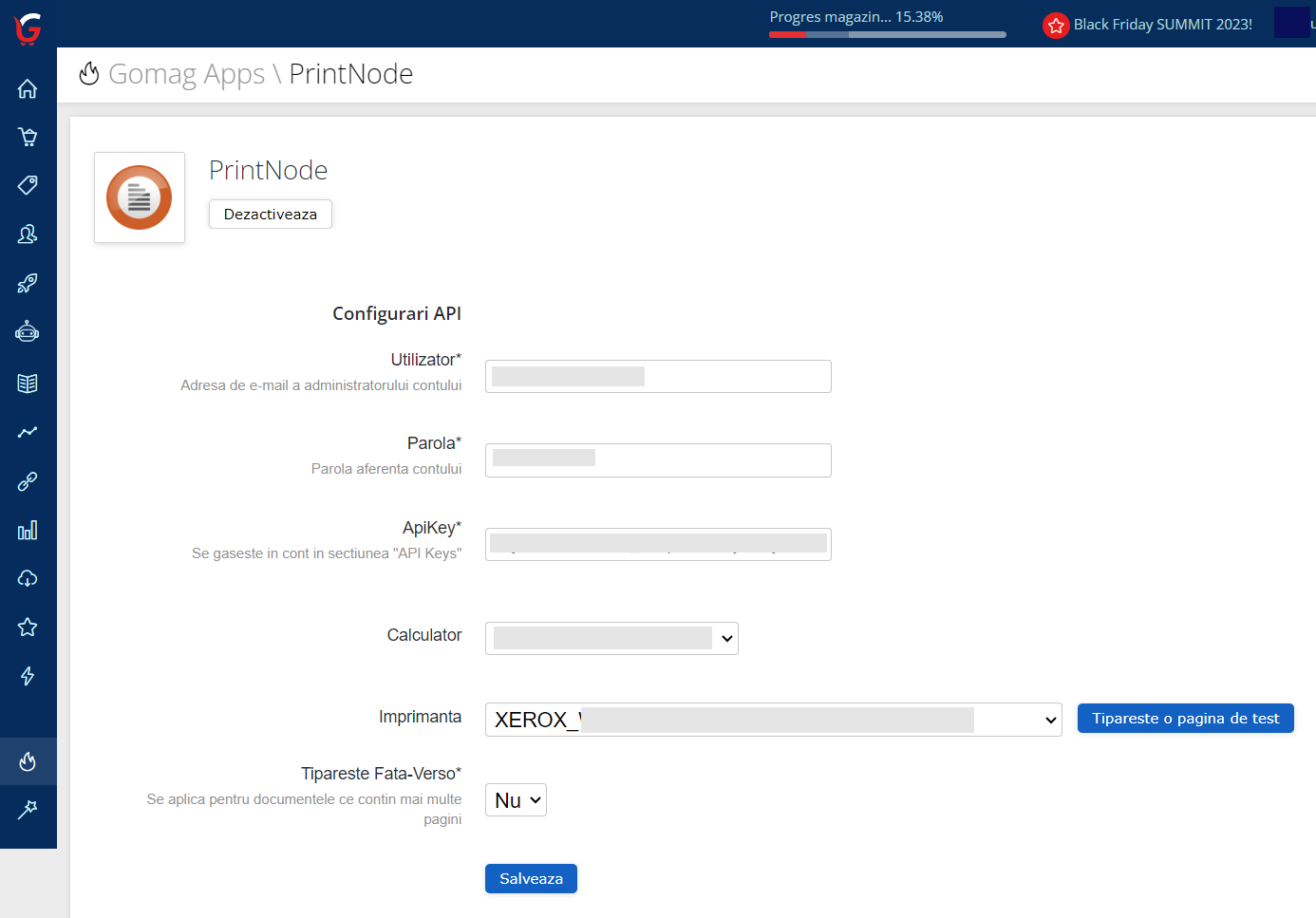The image size is (1316, 918).
Task: Open the customers person icon
Action: coord(28,234)
